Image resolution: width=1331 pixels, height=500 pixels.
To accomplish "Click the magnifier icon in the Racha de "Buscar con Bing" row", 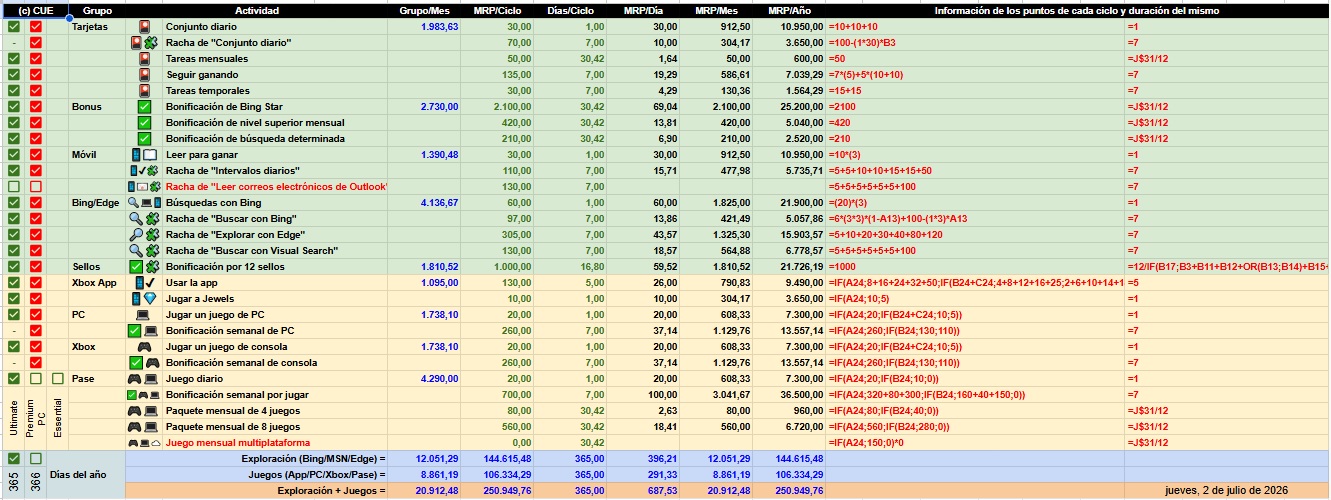I will pyautogui.click(x=137, y=219).
